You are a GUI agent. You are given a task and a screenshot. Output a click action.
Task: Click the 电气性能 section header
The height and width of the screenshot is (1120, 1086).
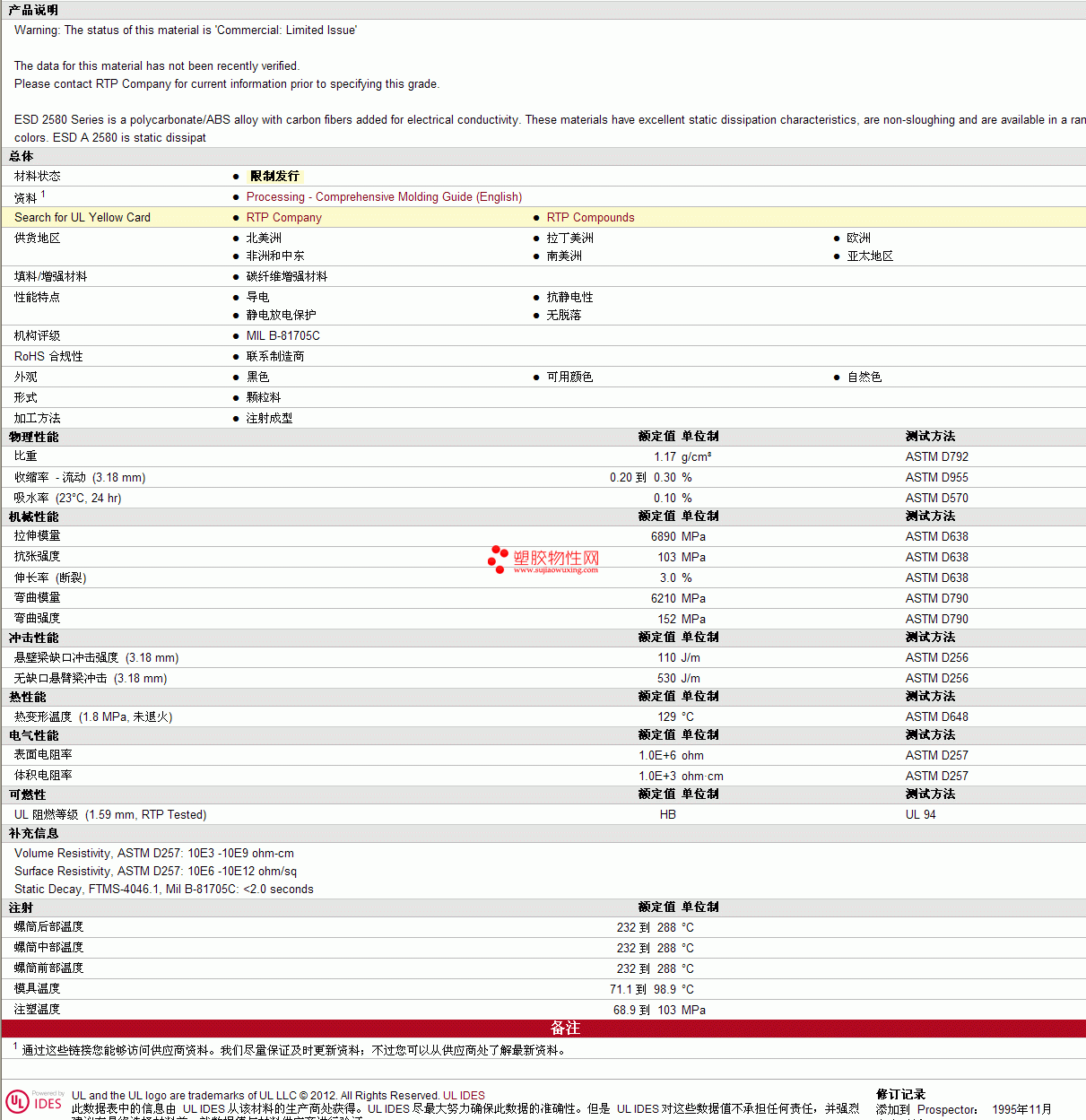point(34,736)
